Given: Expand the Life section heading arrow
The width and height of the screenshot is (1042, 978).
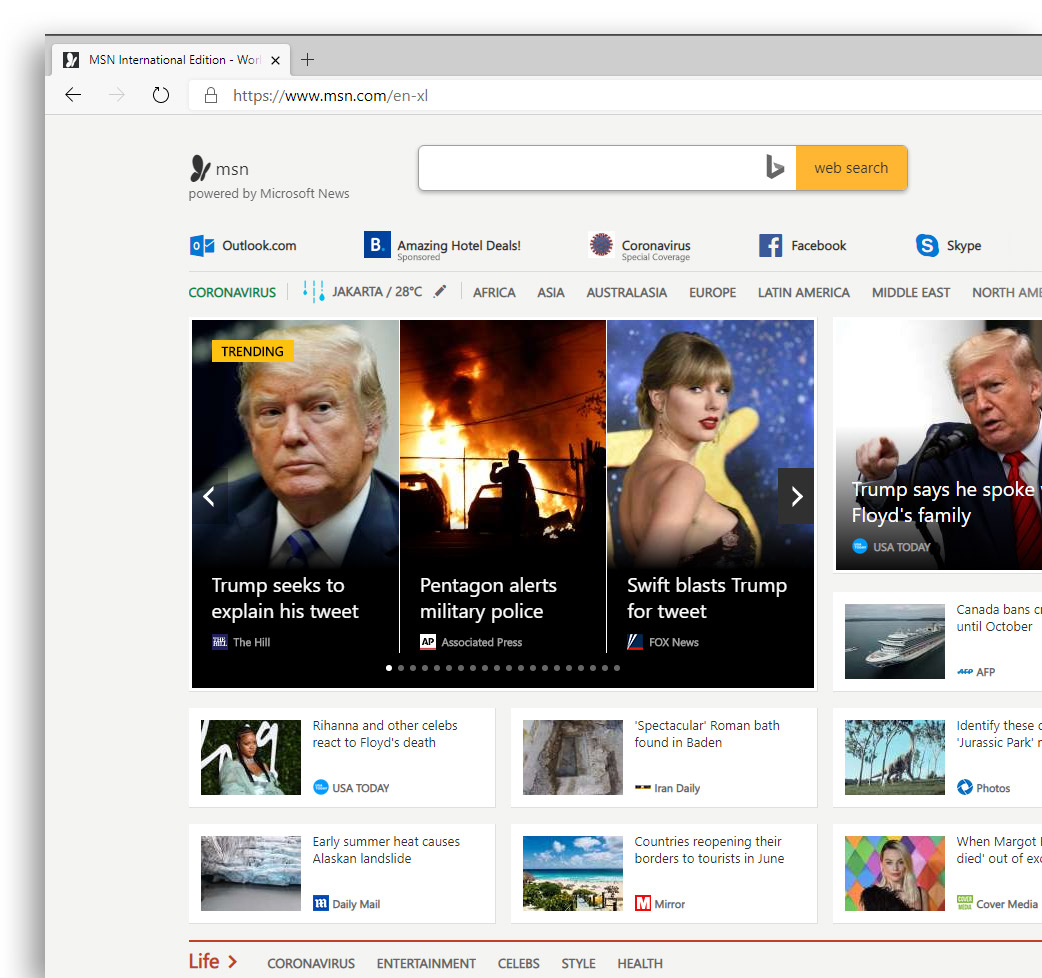Looking at the screenshot, I should coord(233,961).
